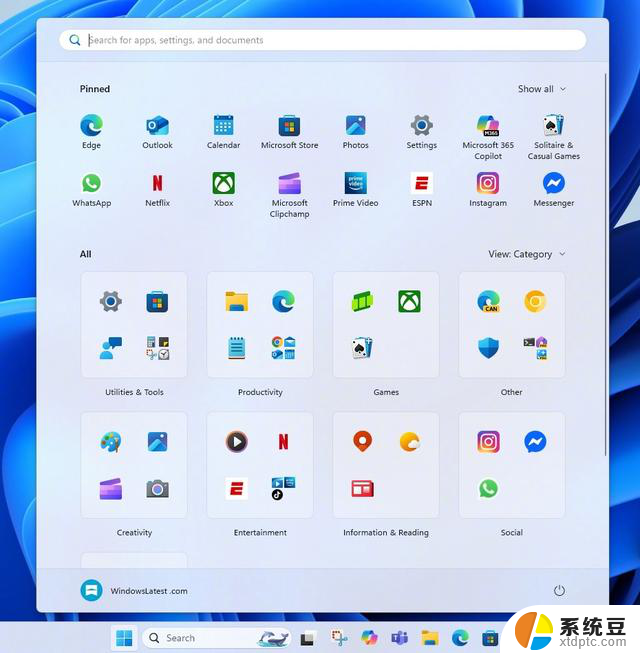Screen dimensions: 640x653
Task: Expand more apps in Productivity folder
Action: click(x=284, y=348)
